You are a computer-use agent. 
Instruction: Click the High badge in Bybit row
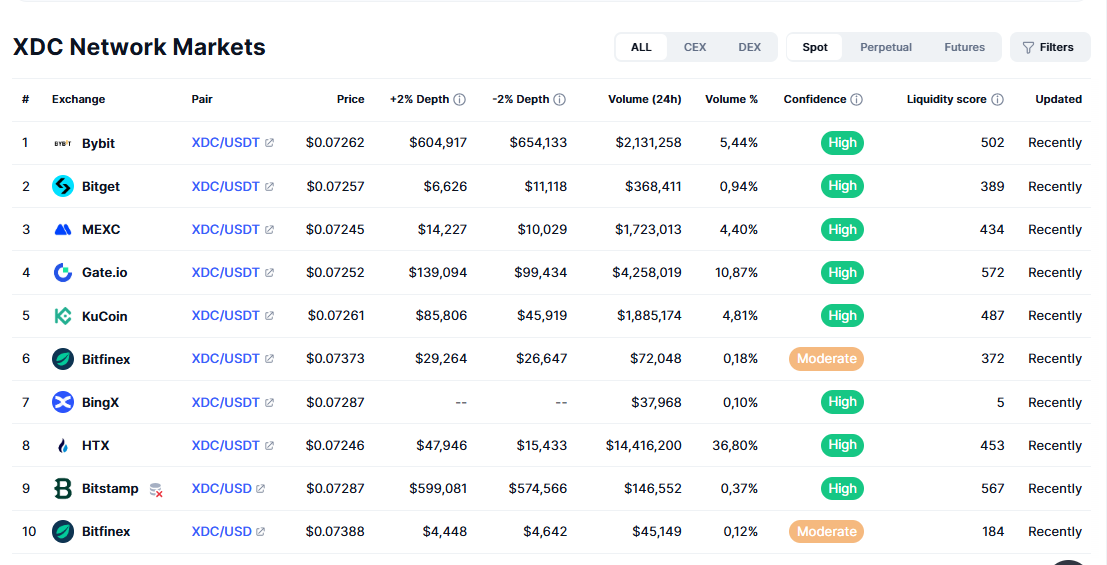pos(842,143)
